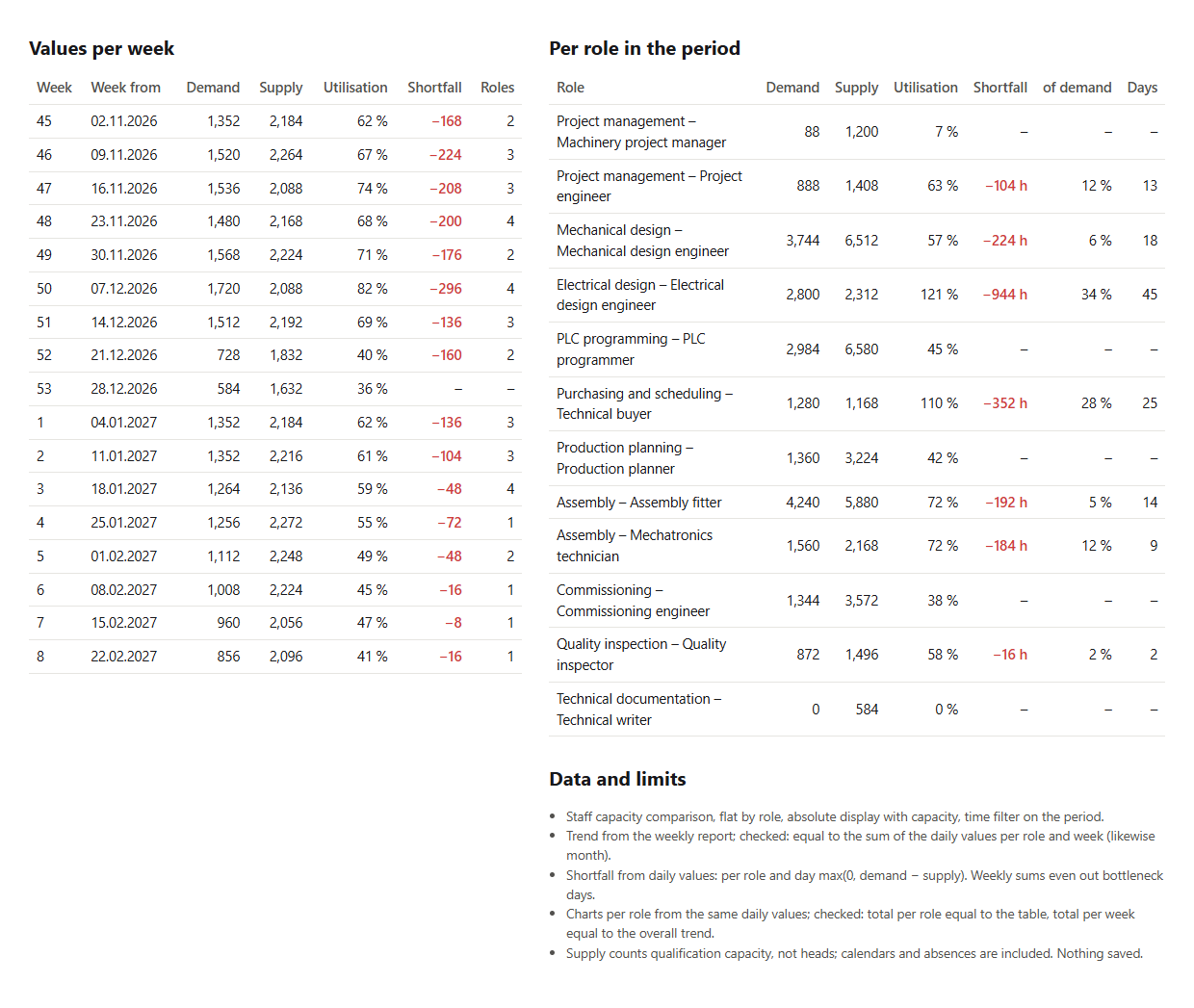1194x1008 pixels.
Task: Select role Mechatronics technician
Action: tap(635, 546)
